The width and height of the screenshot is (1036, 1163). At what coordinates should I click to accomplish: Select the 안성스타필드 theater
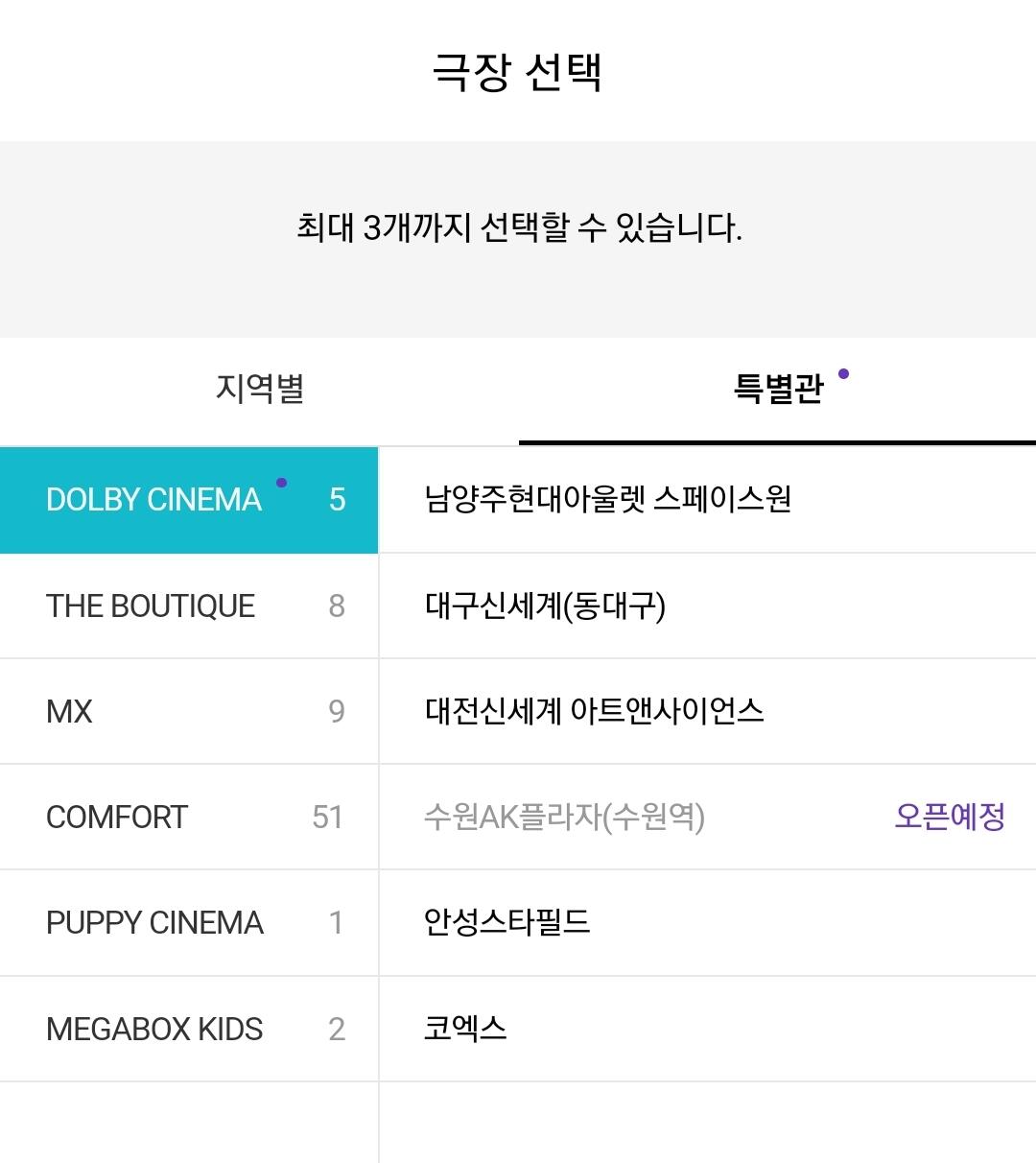pyautogui.click(x=506, y=923)
